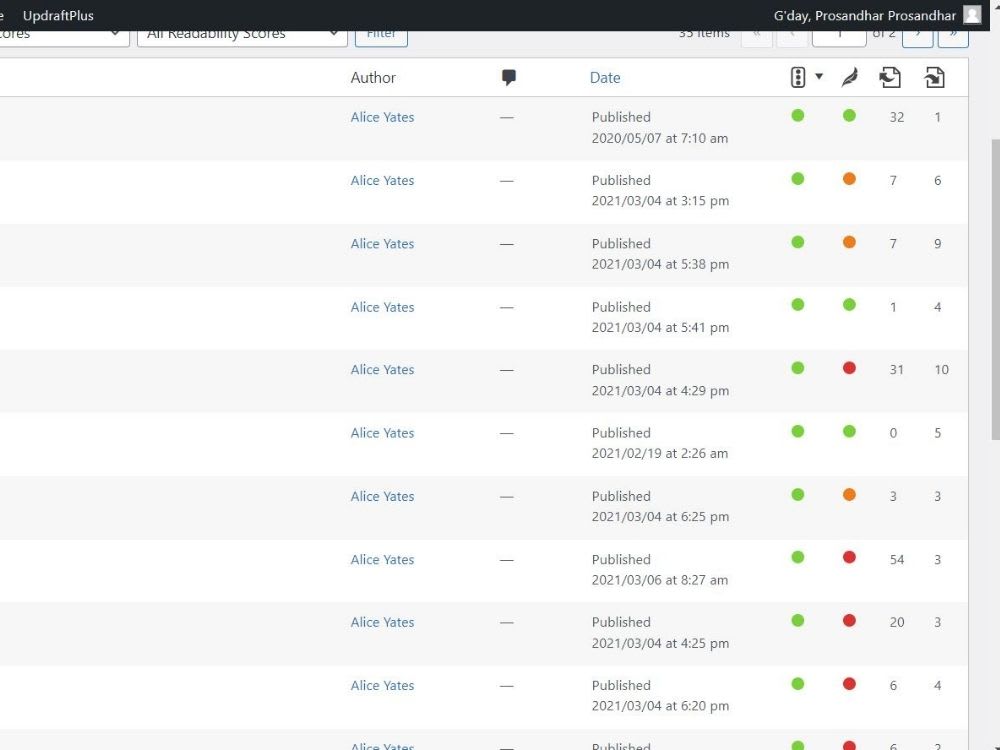
Task: Click incoming links count 9
Action: (938, 244)
